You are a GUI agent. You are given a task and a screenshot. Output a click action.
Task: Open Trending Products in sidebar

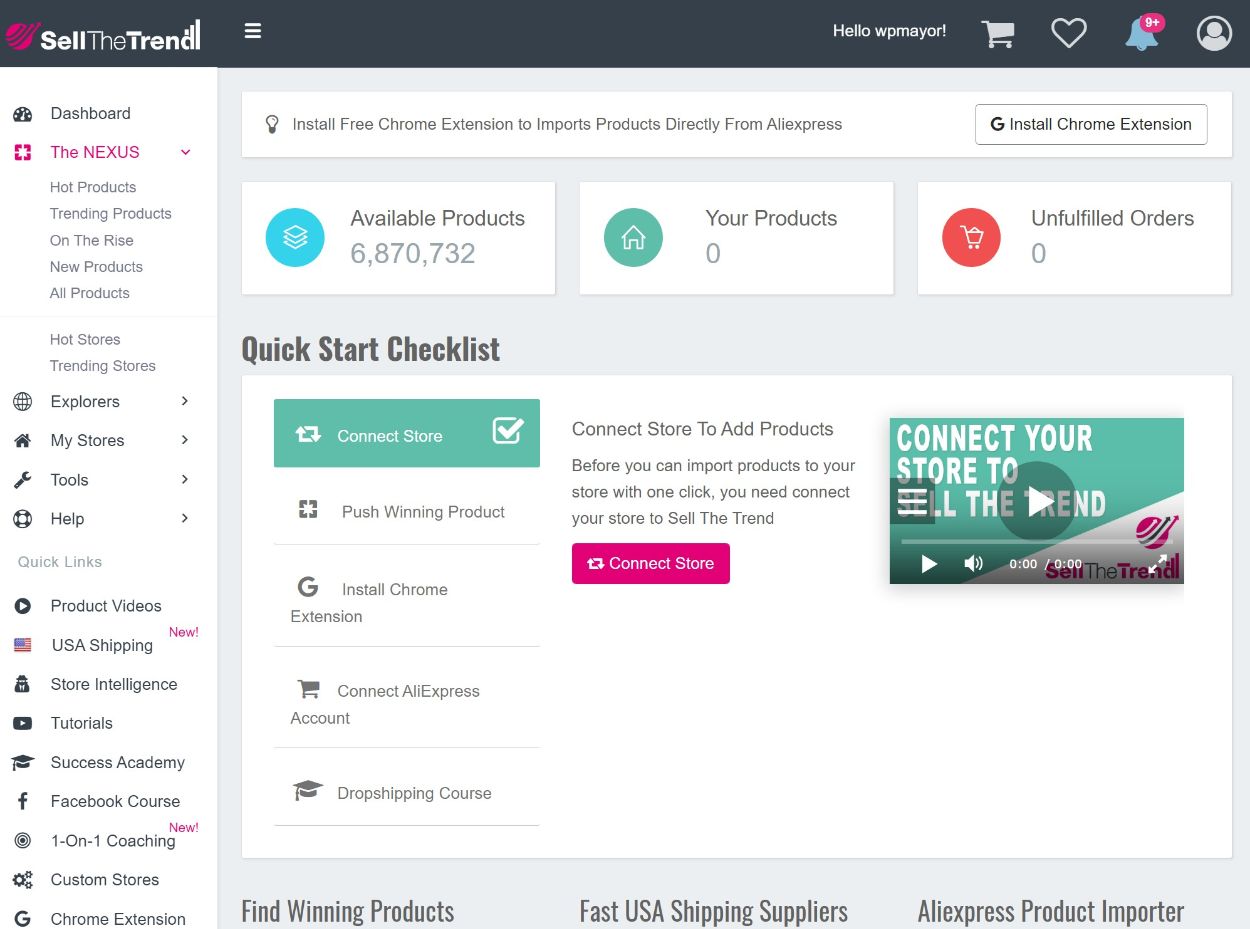111,214
